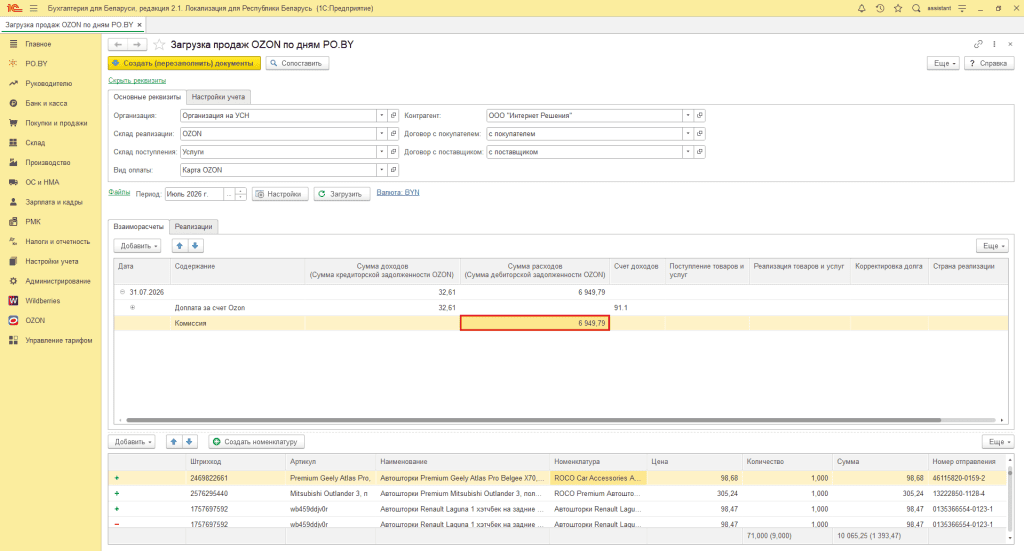Expand Склад реализации dropdown
This screenshot has width=1024, height=551.
(382, 134)
